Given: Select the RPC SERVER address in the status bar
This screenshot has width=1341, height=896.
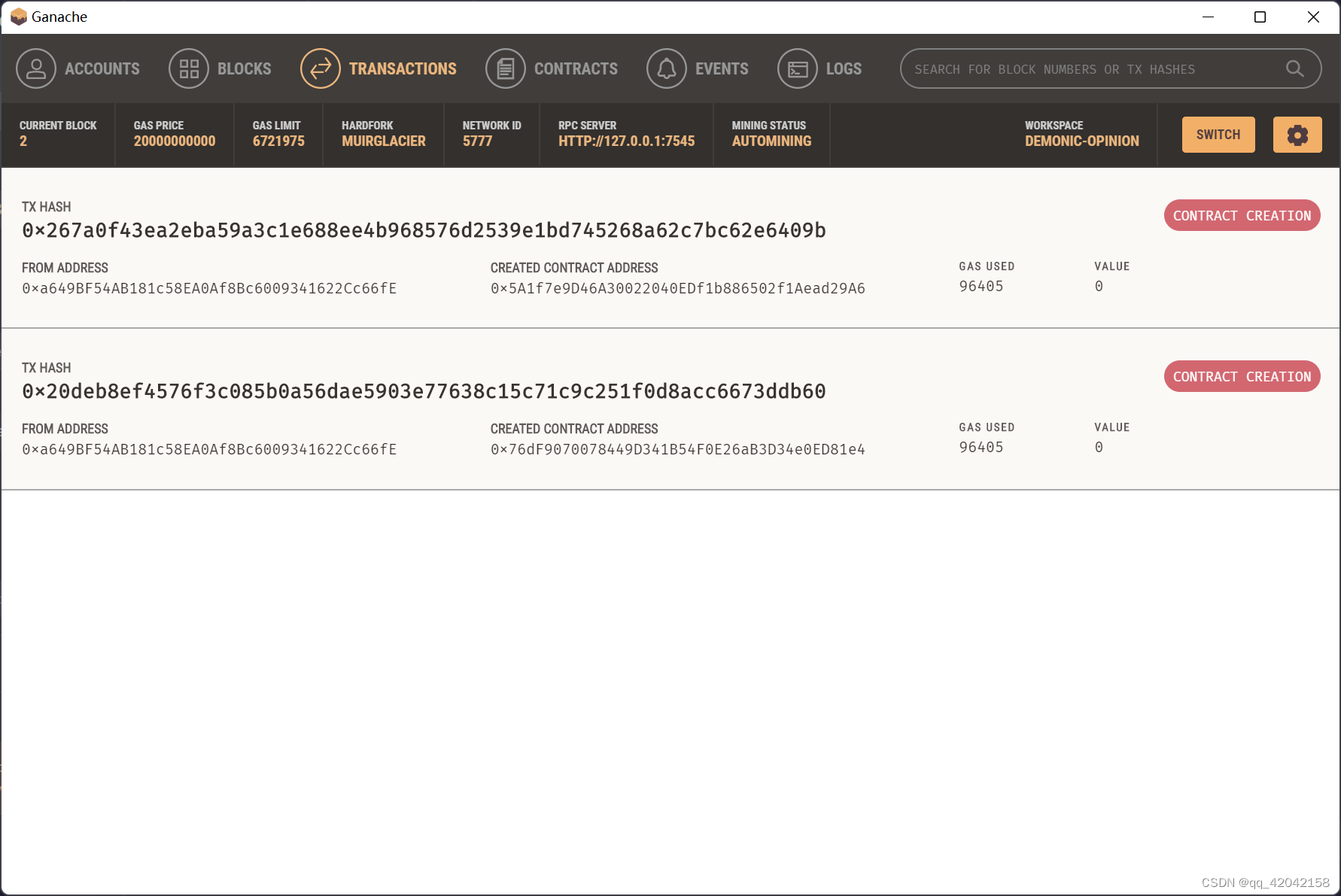Looking at the screenshot, I should click(x=626, y=141).
